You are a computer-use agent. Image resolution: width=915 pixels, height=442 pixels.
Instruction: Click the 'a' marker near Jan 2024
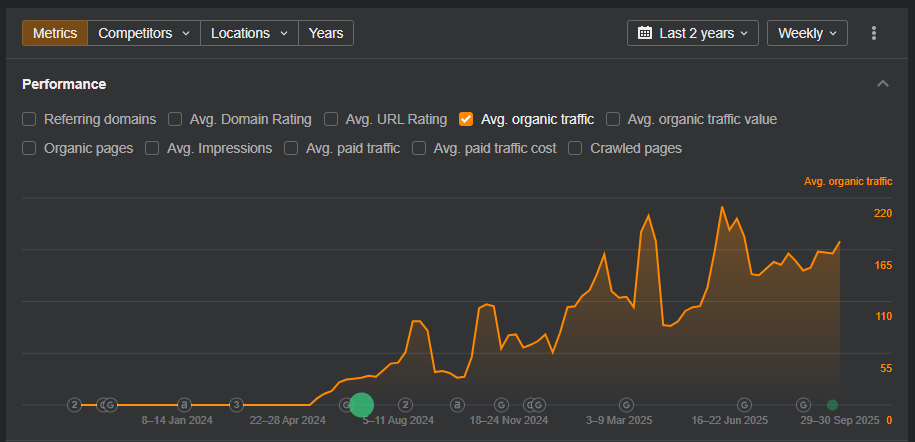tap(184, 405)
